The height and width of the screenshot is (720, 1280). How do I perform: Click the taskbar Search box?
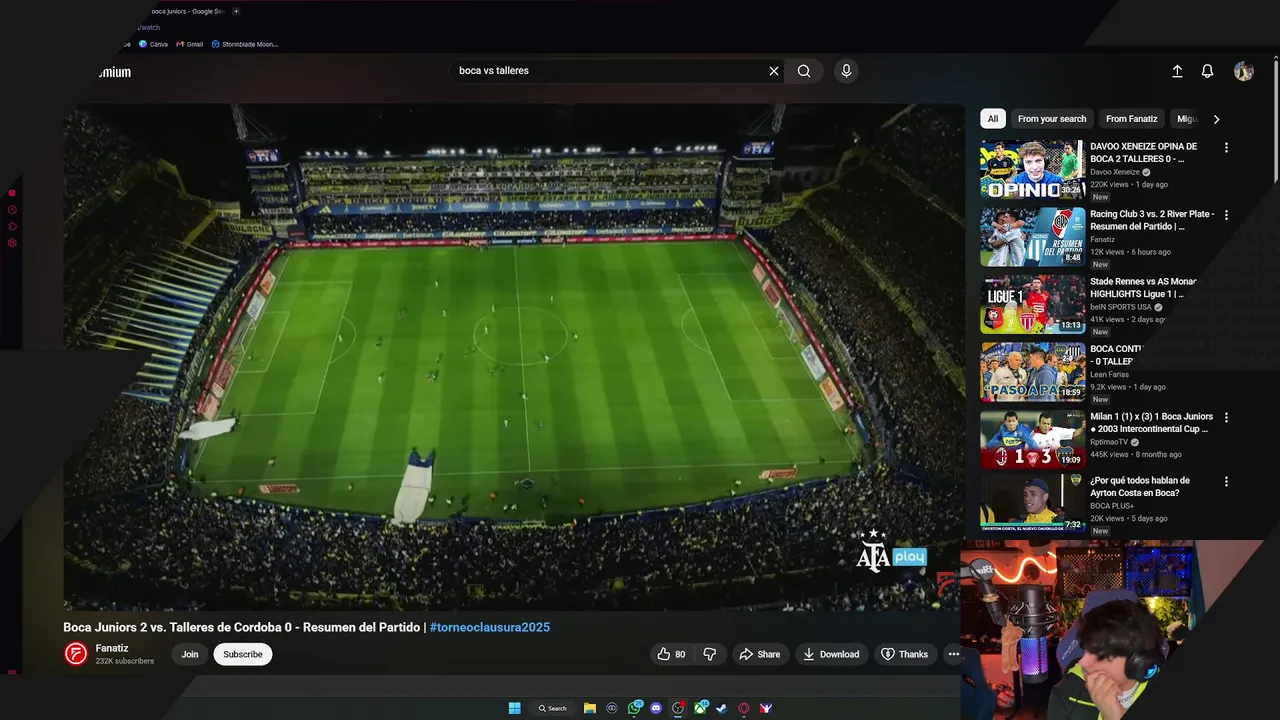[552, 708]
